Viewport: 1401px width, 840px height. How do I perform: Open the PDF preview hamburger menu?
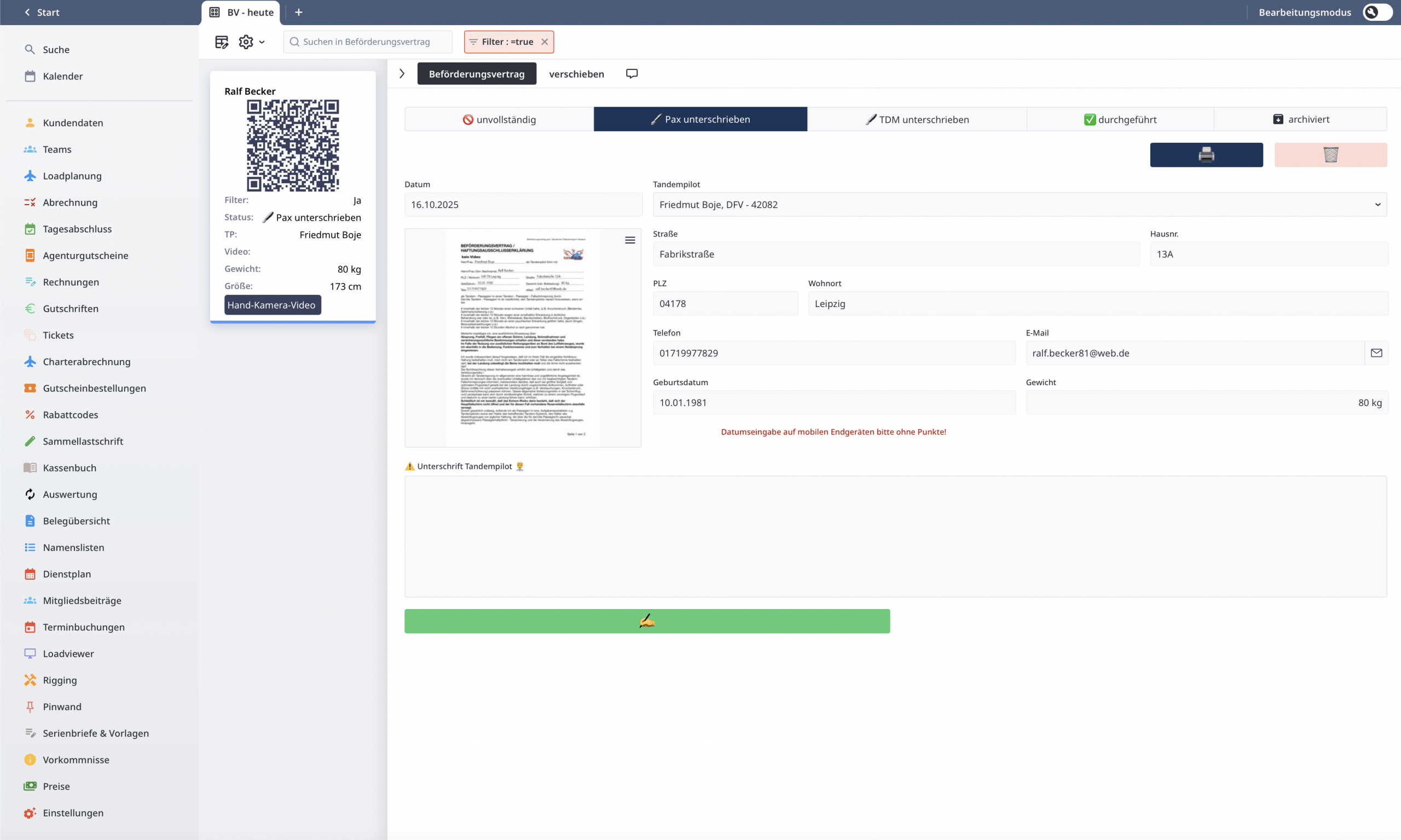(629, 240)
